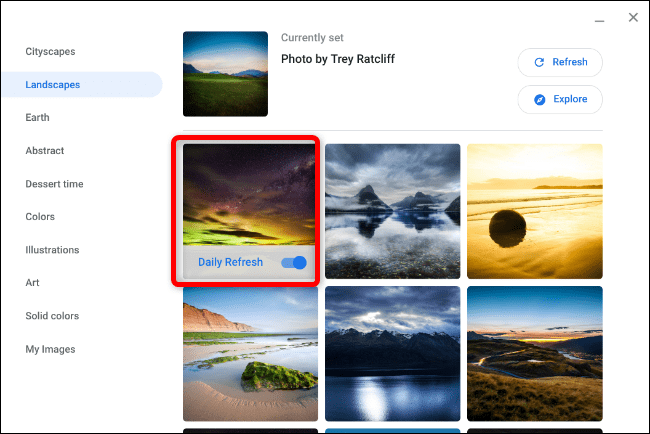Toggle the Daily Refresh switch
The height and width of the screenshot is (434, 650).
tap(294, 262)
